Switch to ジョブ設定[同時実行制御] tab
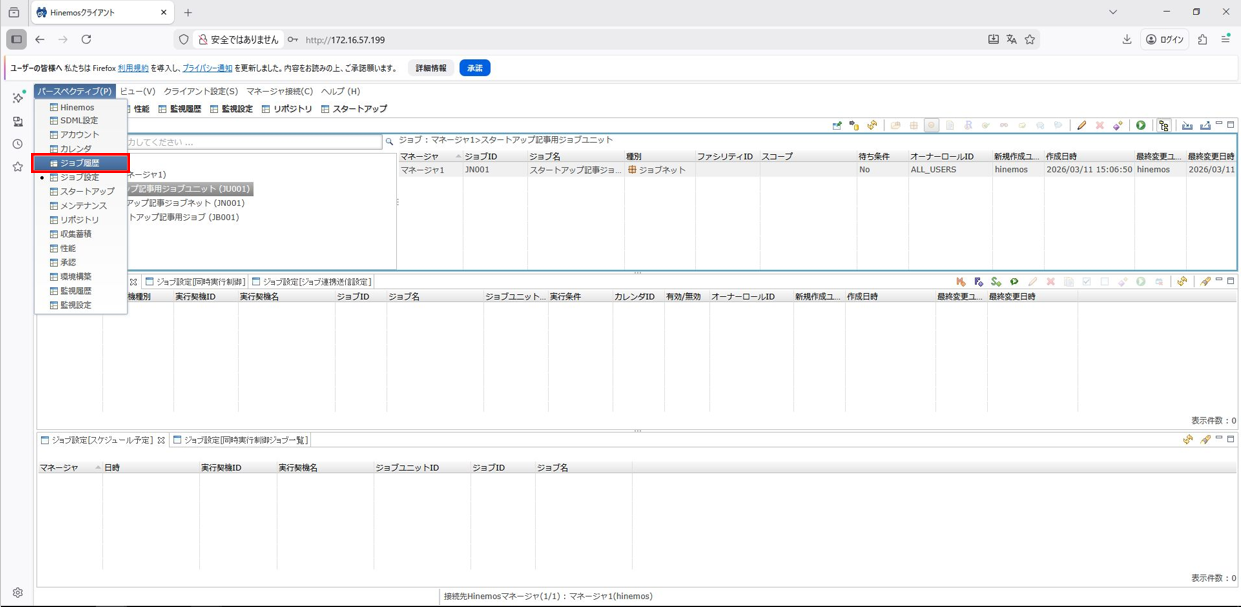 coord(200,282)
